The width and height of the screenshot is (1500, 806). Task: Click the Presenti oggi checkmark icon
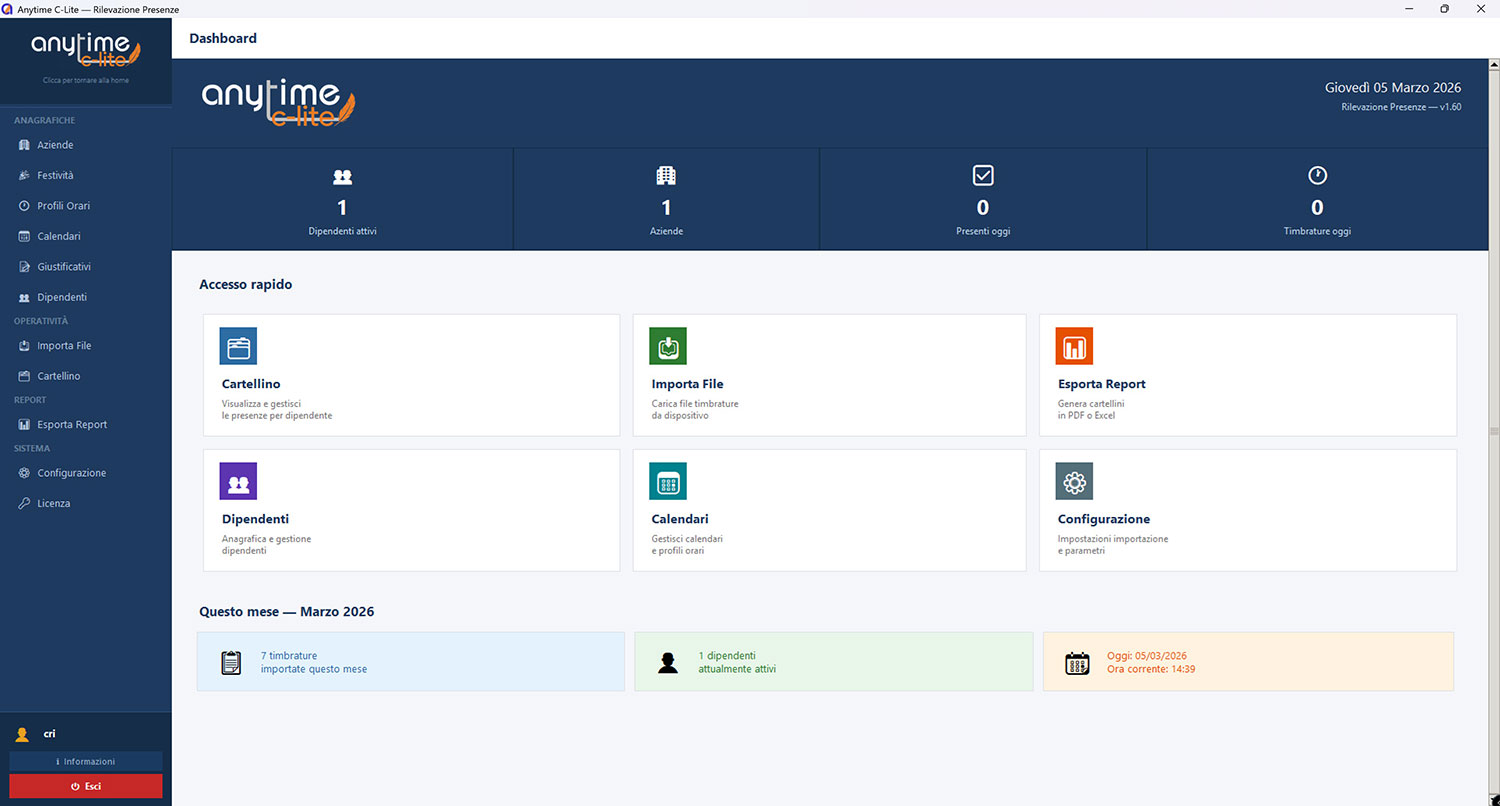[982, 176]
